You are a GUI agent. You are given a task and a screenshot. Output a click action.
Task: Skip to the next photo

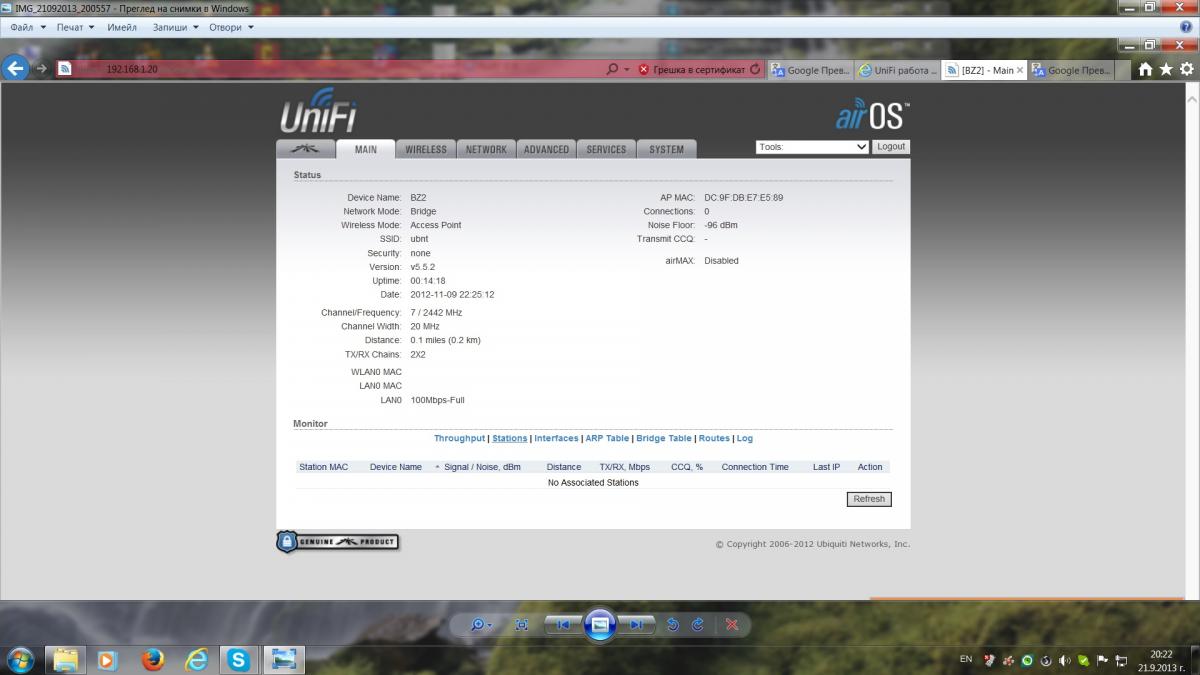(636, 624)
